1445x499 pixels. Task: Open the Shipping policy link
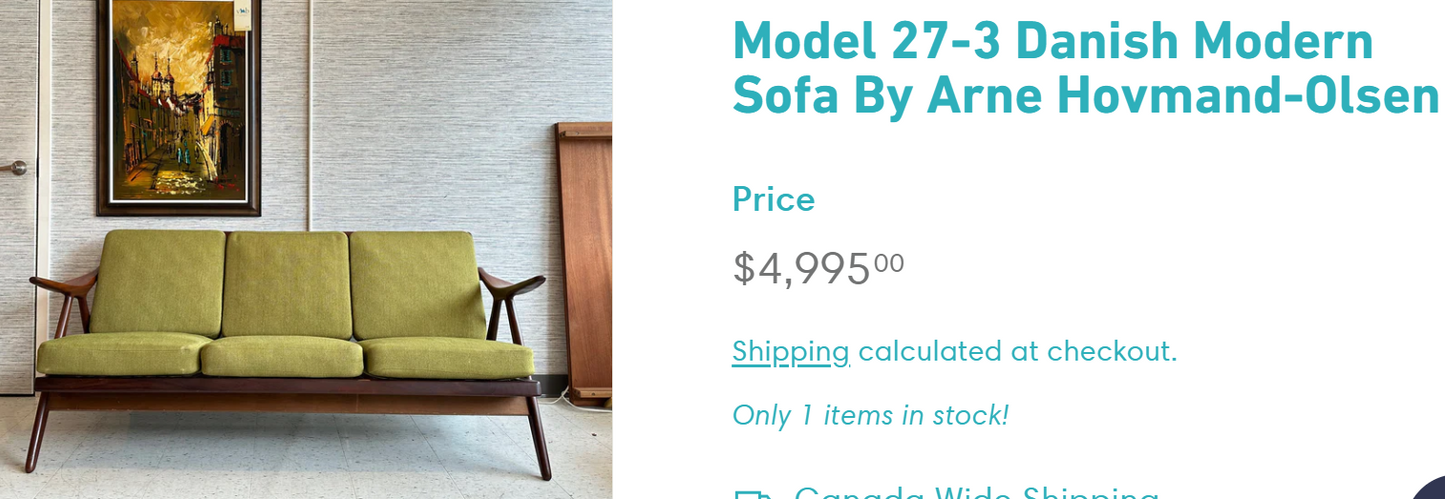click(x=790, y=352)
